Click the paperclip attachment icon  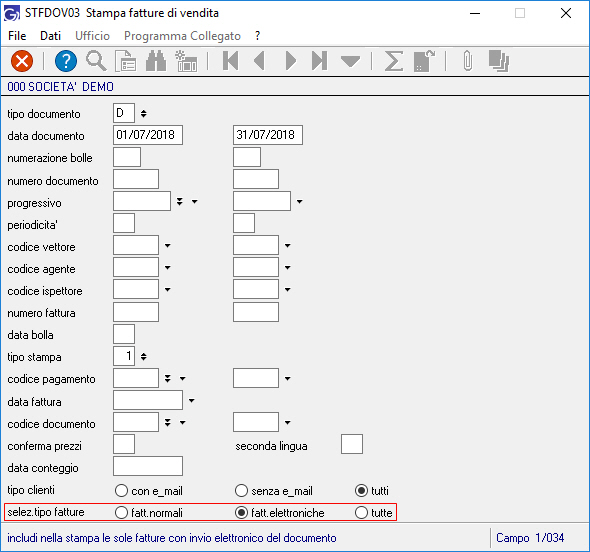pyautogui.click(x=468, y=61)
